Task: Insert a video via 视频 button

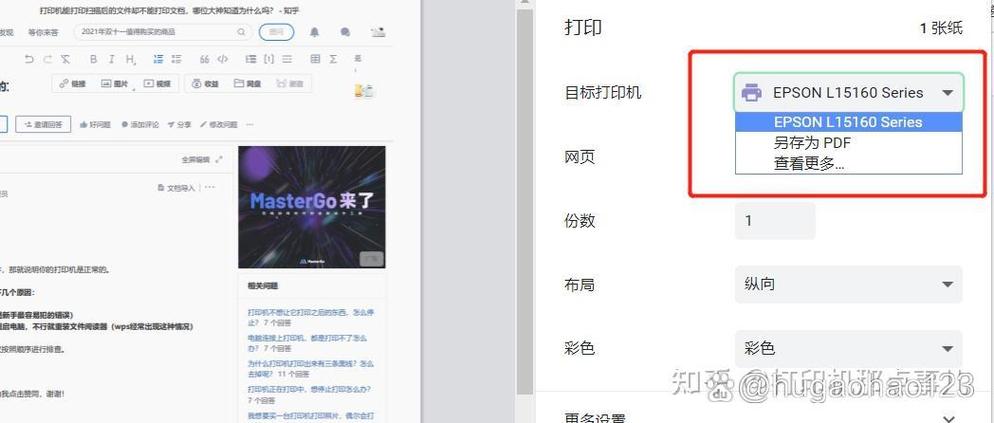Action: point(157,84)
